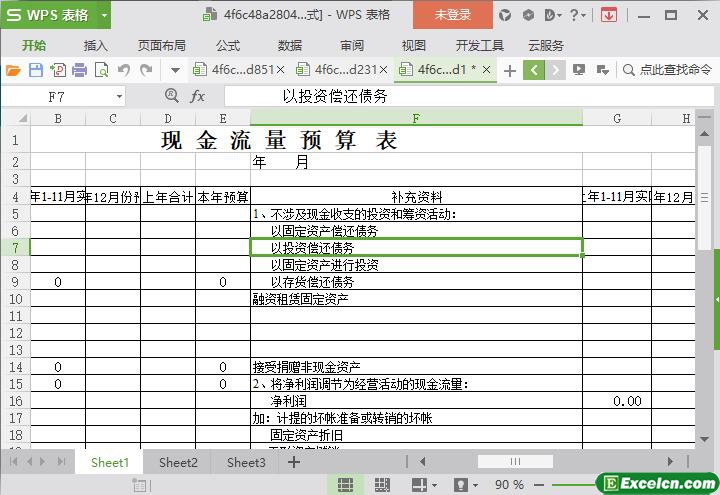Click the 点此查找命令 command search box
This screenshot has width=720, height=495.
tap(667, 70)
